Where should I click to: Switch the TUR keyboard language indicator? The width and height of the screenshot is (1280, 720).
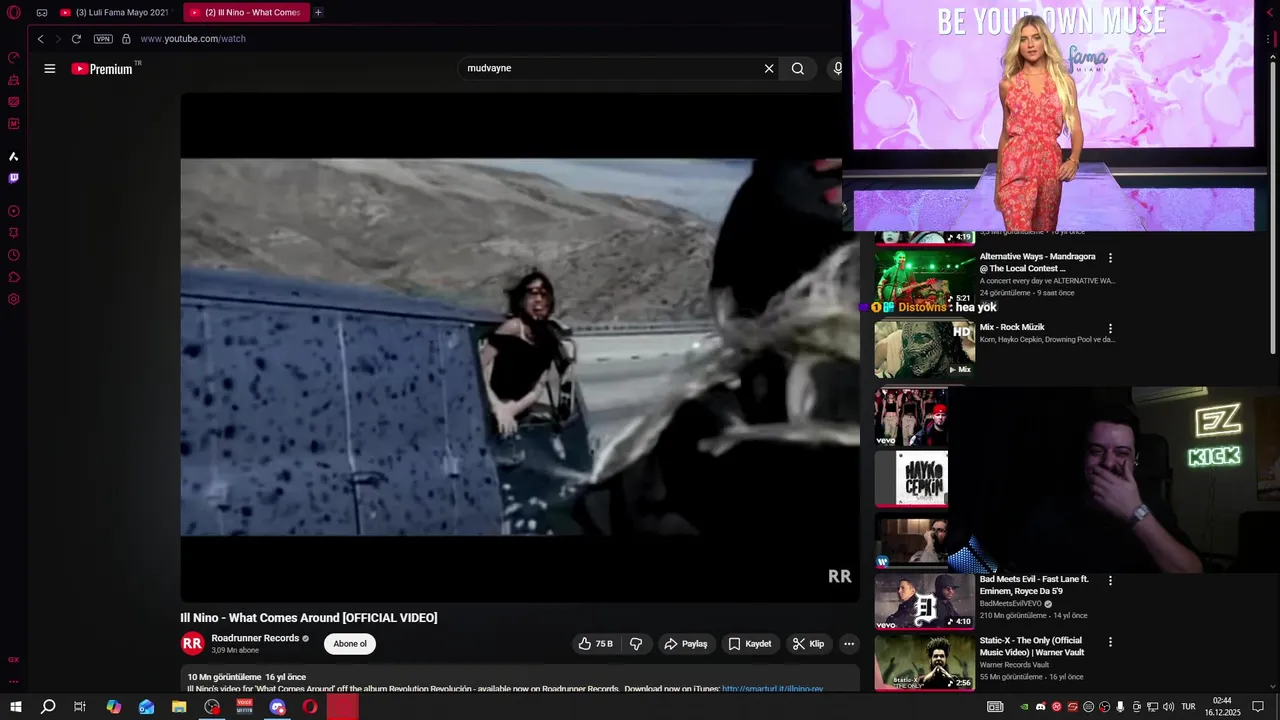1188,707
